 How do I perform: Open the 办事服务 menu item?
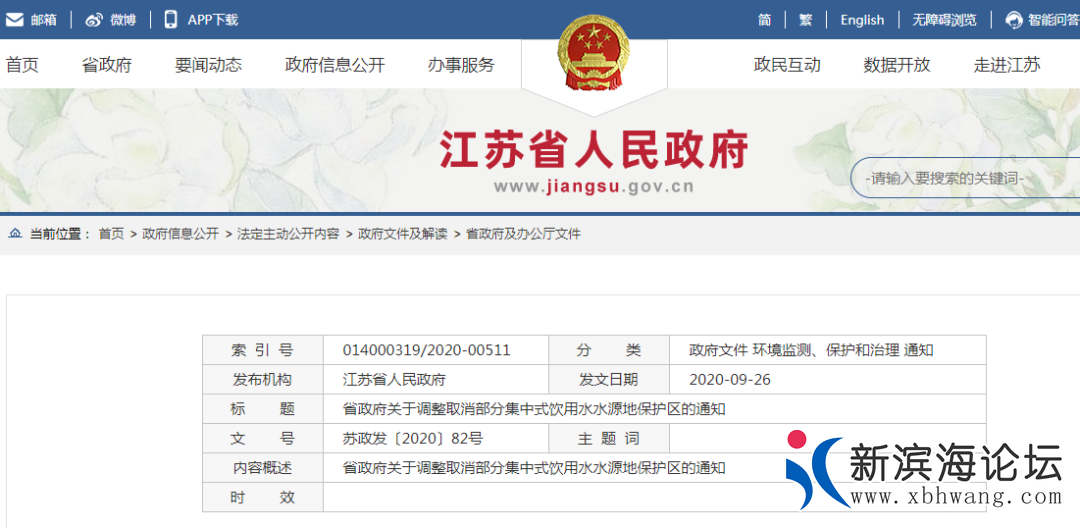pos(461,65)
